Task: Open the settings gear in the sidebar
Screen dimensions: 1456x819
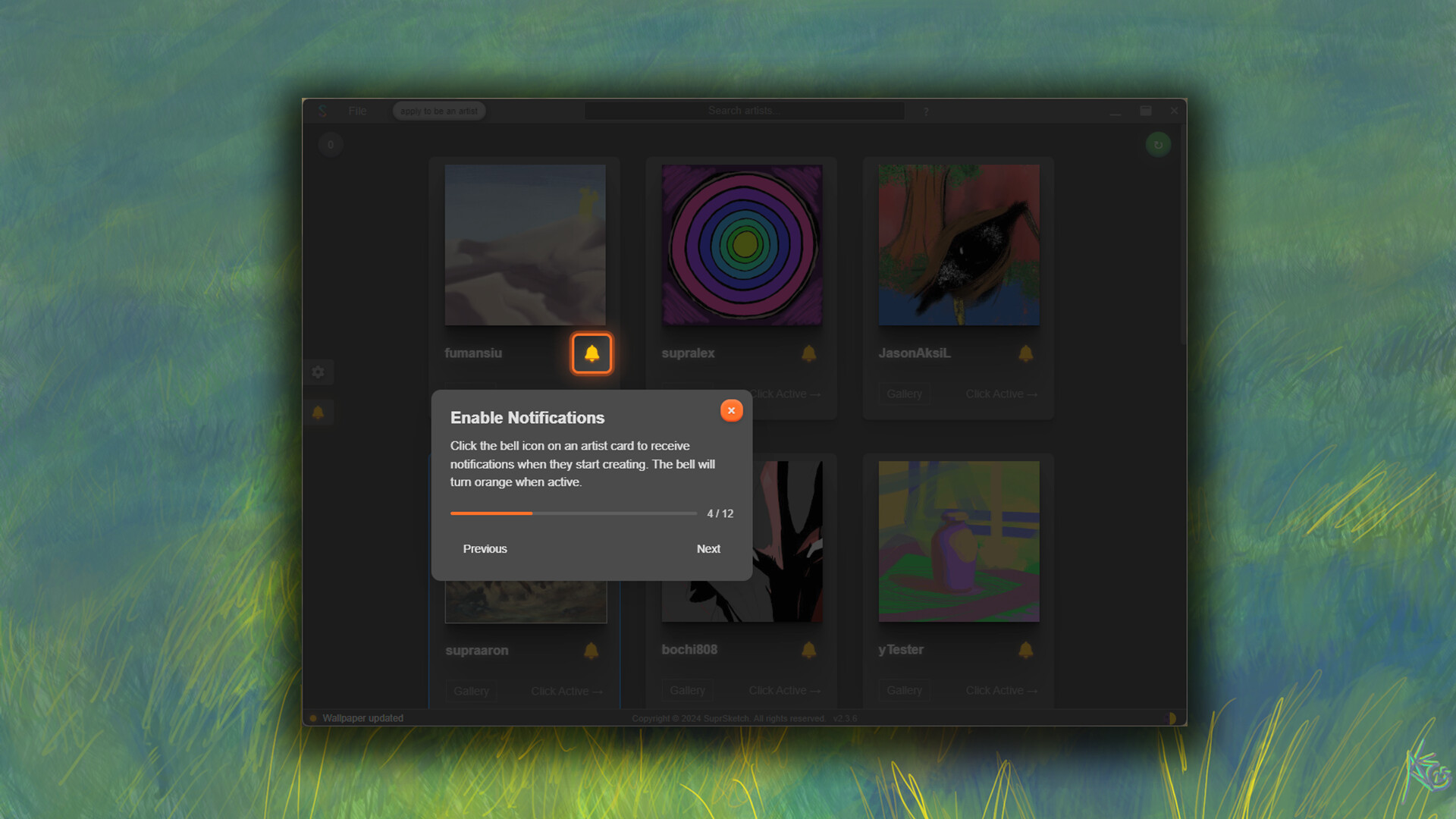Action: (318, 372)
